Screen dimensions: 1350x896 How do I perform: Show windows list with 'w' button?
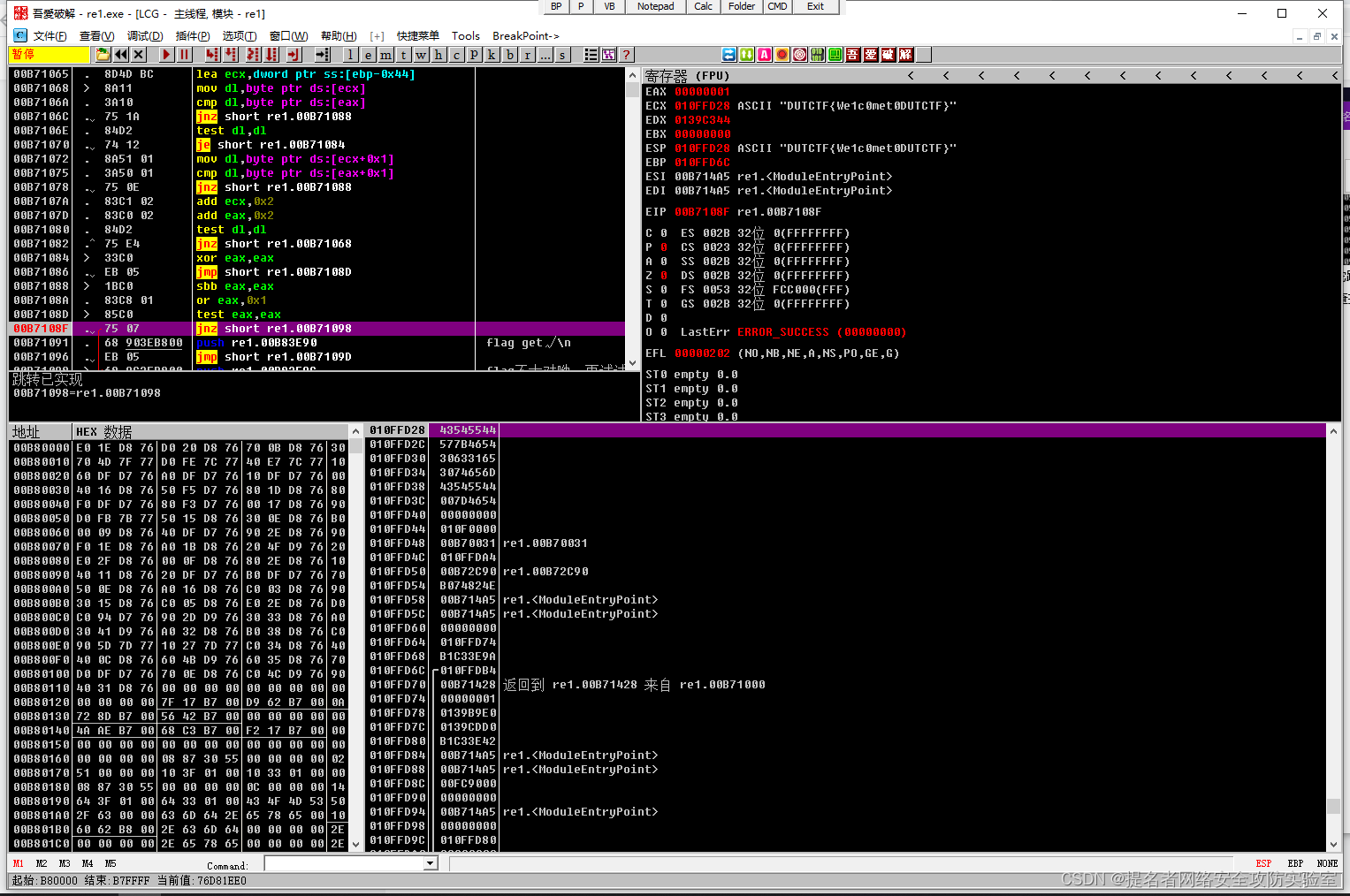422,55
